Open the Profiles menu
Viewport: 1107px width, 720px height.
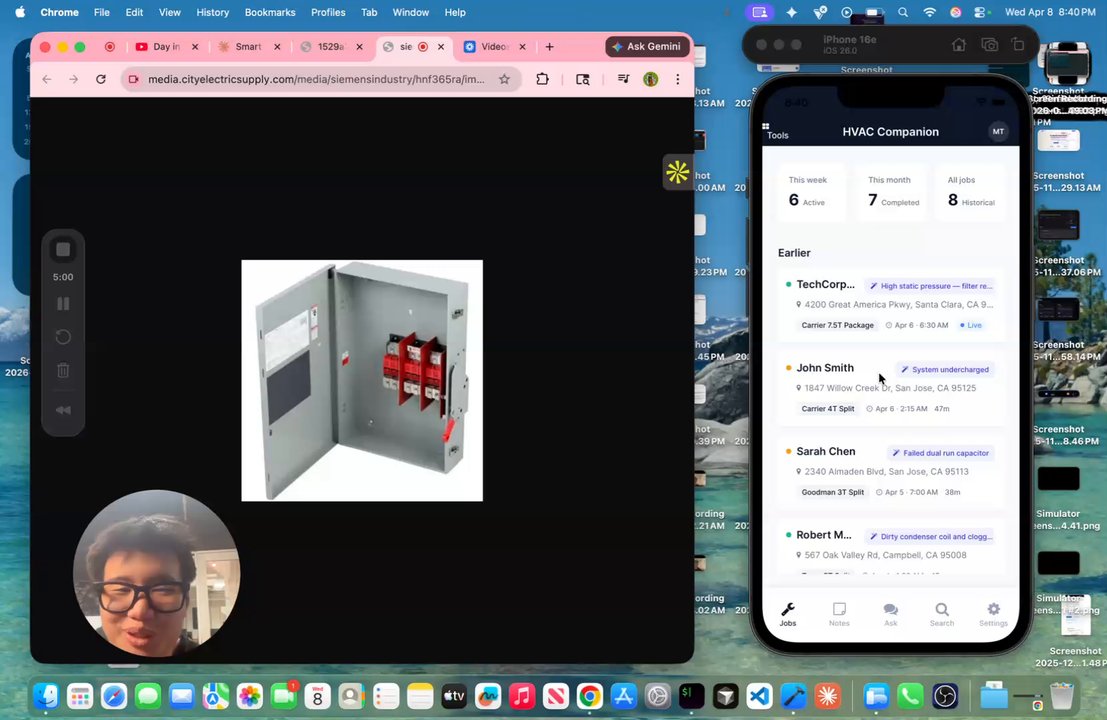(328, 12)
